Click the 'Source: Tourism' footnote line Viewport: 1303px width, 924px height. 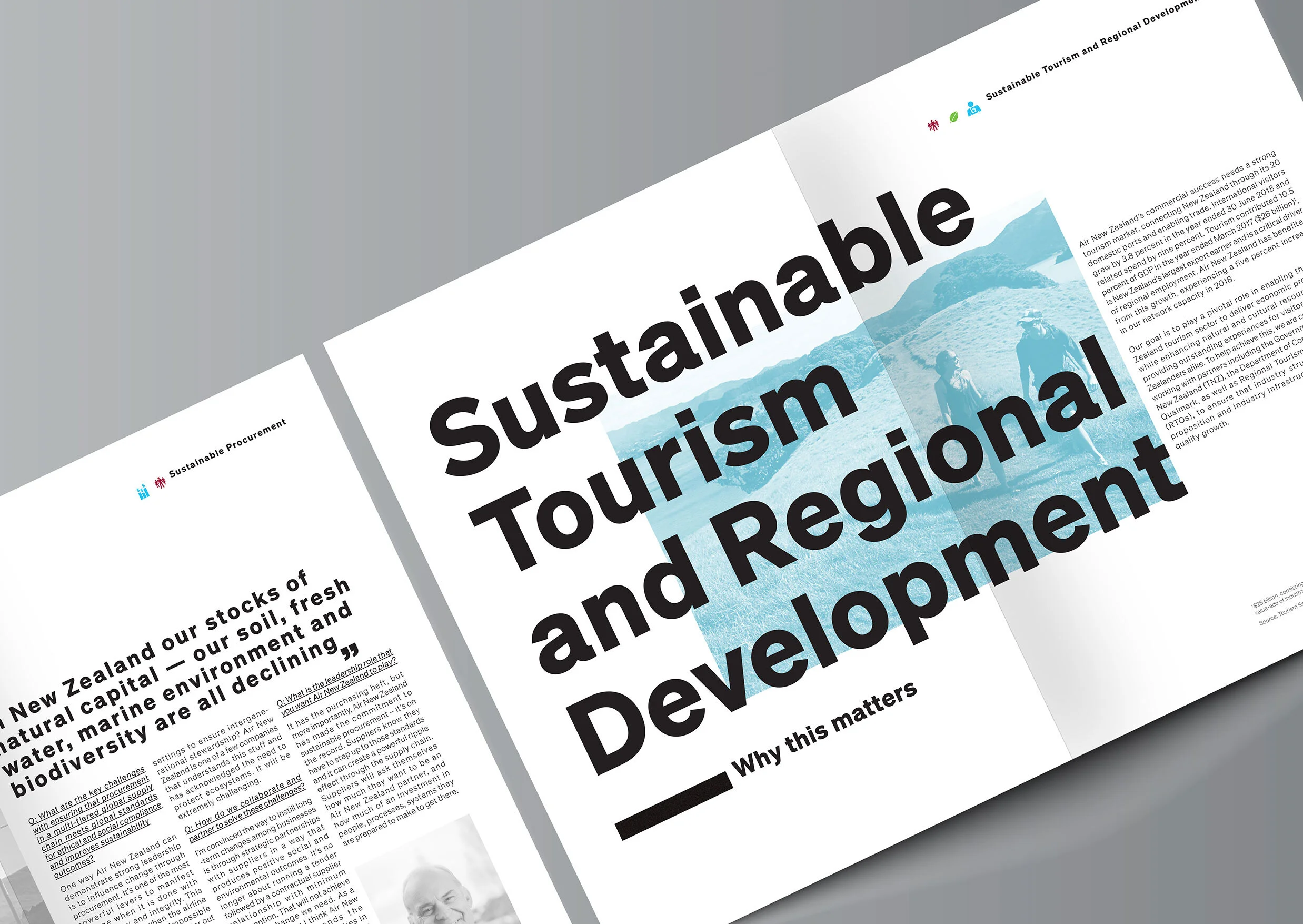[x=1280, y=614]
